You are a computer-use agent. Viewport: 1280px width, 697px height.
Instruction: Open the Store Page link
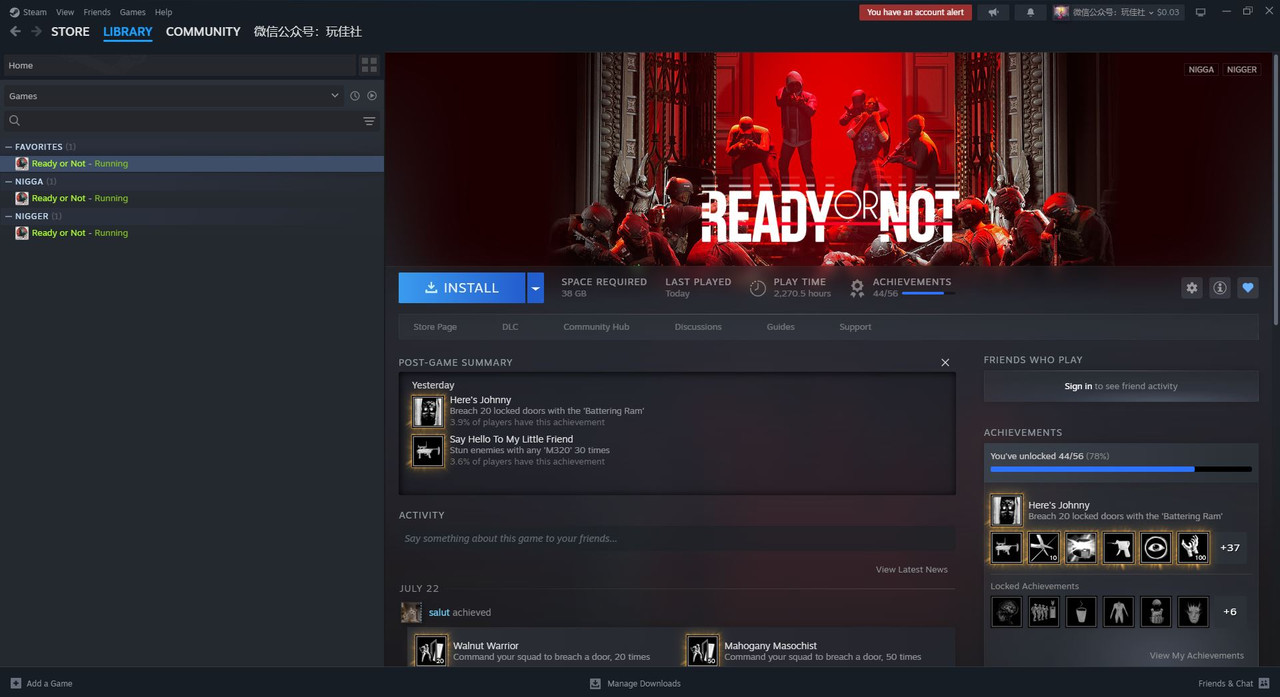(435, 327)
